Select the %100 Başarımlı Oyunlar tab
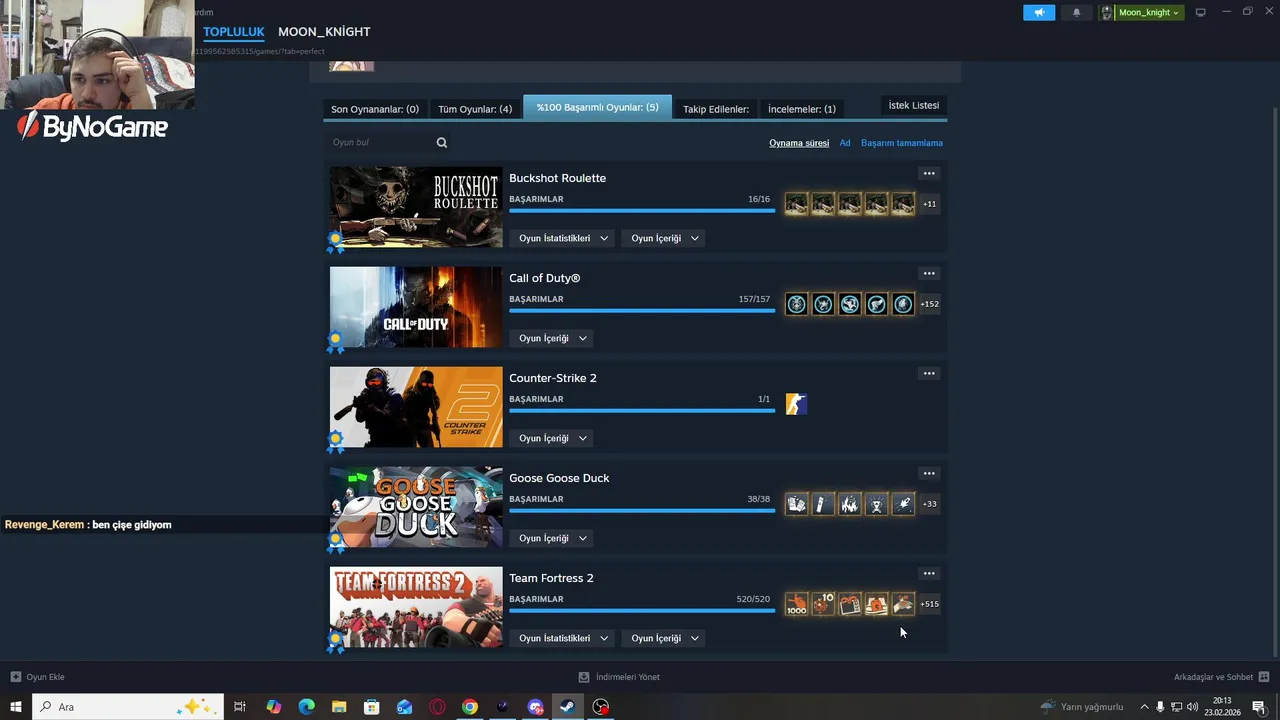Image resolution: width=1280 pixels, height=720 pixels. 597,107
